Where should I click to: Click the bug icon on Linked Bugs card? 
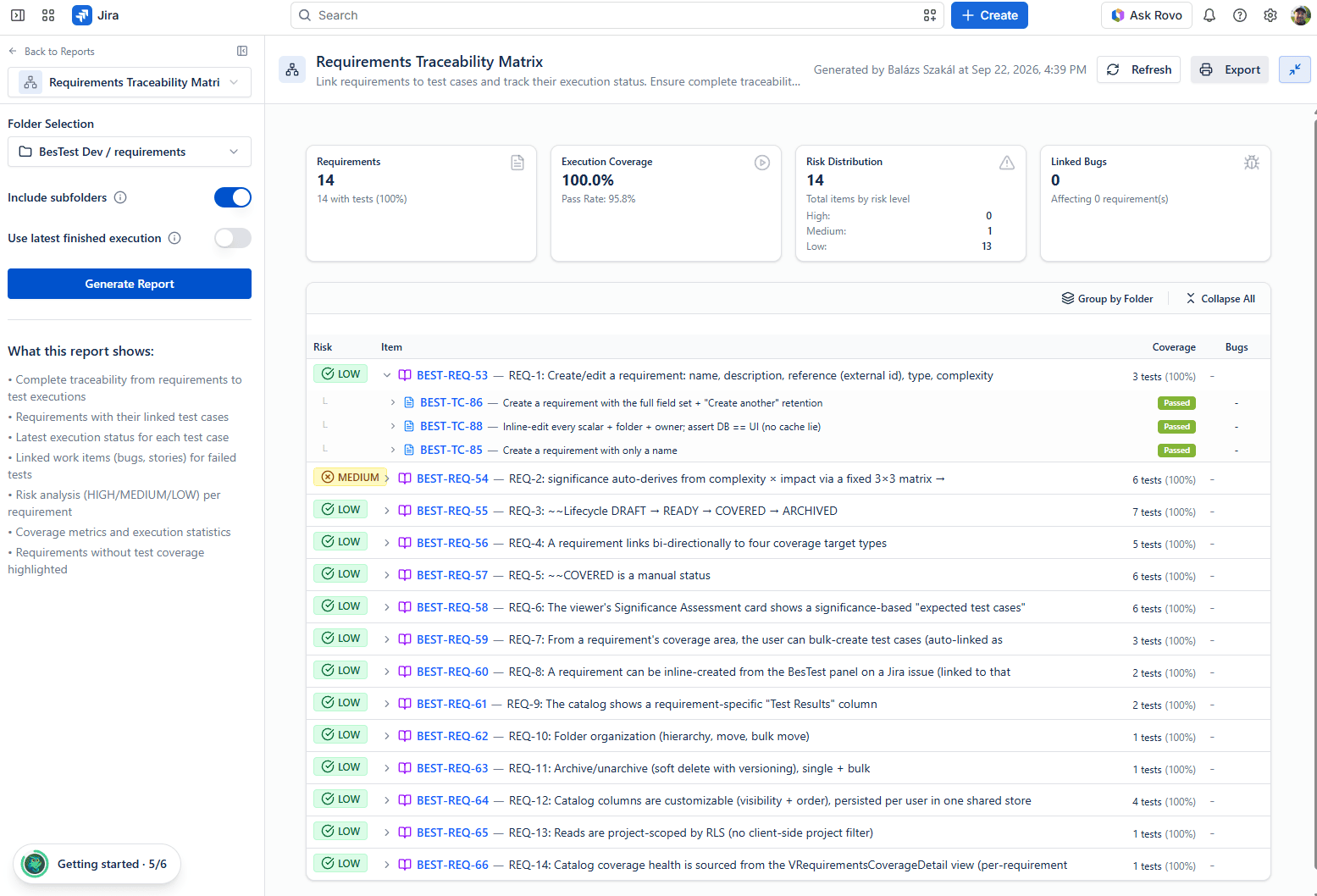(1252, 163)
